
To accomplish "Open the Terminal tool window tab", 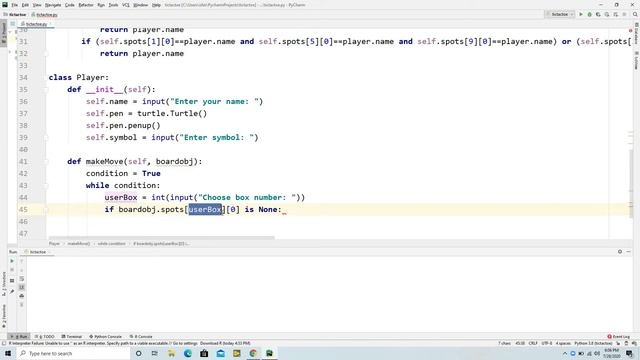I will point(72,337).
